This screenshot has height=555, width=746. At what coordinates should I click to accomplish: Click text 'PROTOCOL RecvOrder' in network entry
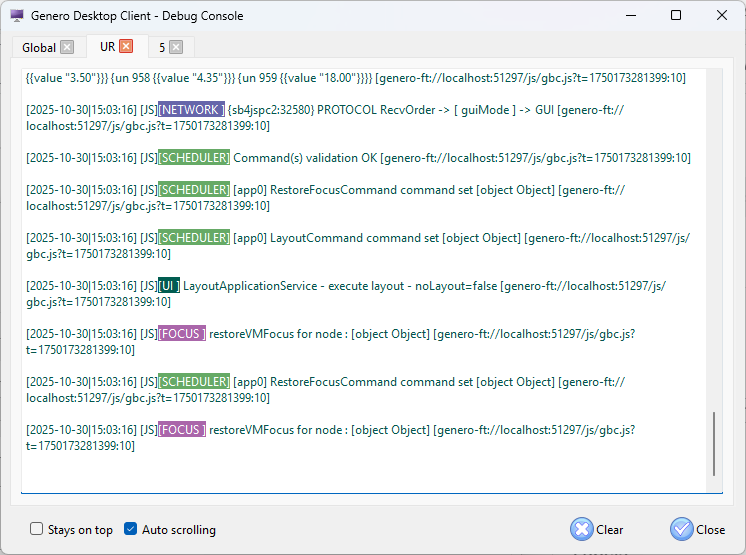(376, 110)
